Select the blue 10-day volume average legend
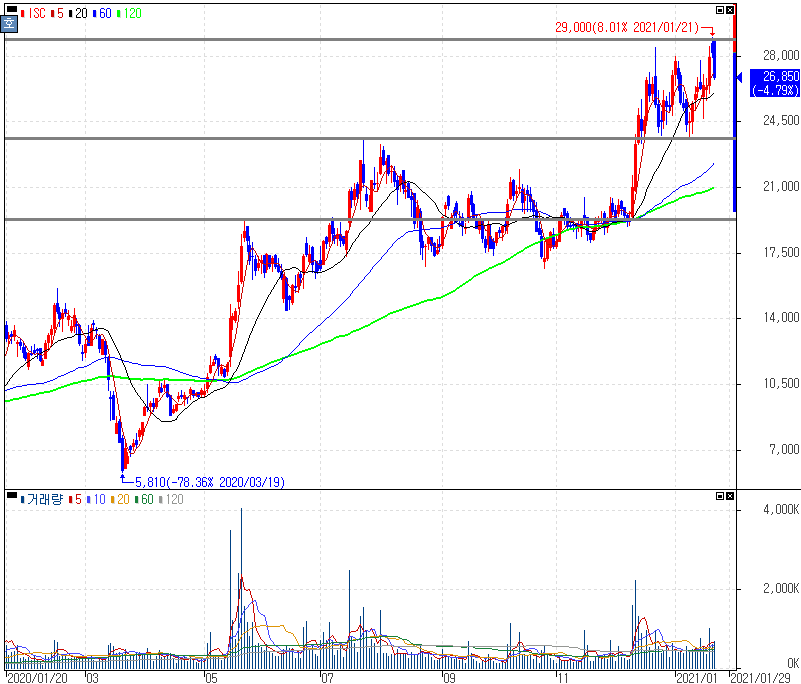Screen dimensions: 801x684 [x=96, y=499]
